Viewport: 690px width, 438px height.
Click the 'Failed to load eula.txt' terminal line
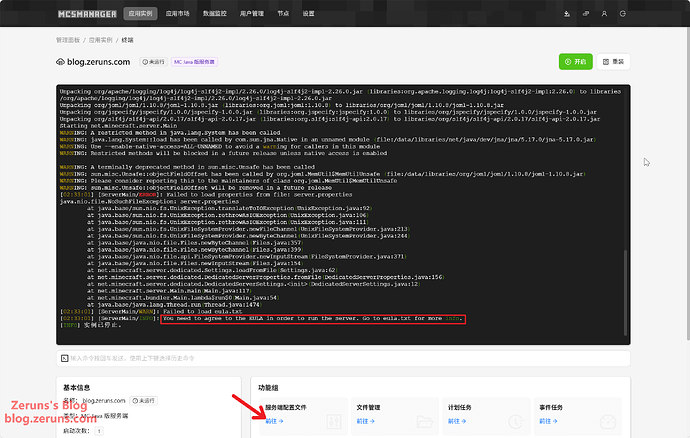pyautogui.click(x=151, y=312)
